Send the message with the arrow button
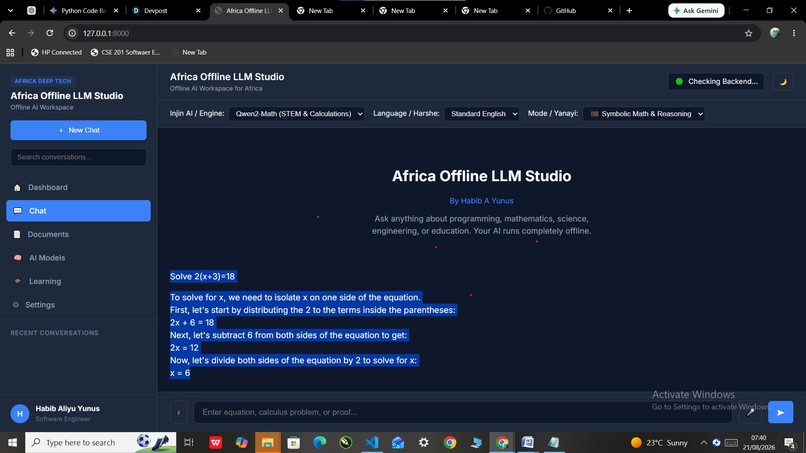The image size is (806, 453). coord(780,412)
